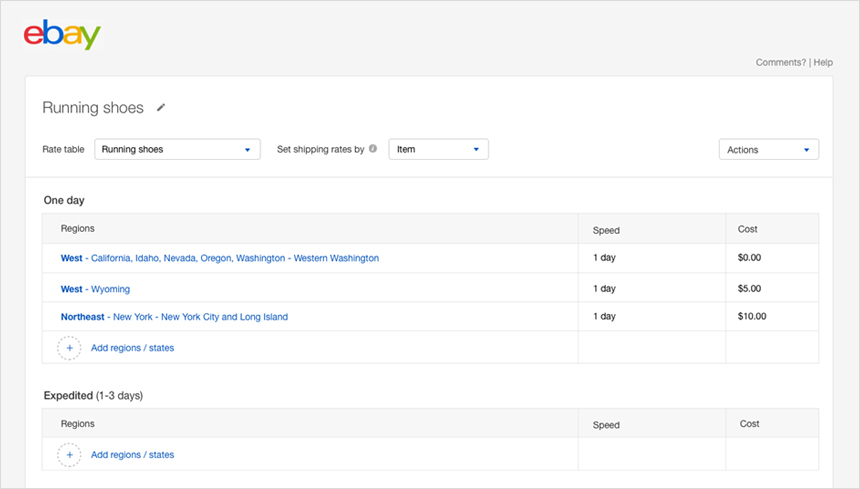Viewport: 860px width, 489px height.
Task: Open Northeast - New York region link
Action: (x=174, y=317)
